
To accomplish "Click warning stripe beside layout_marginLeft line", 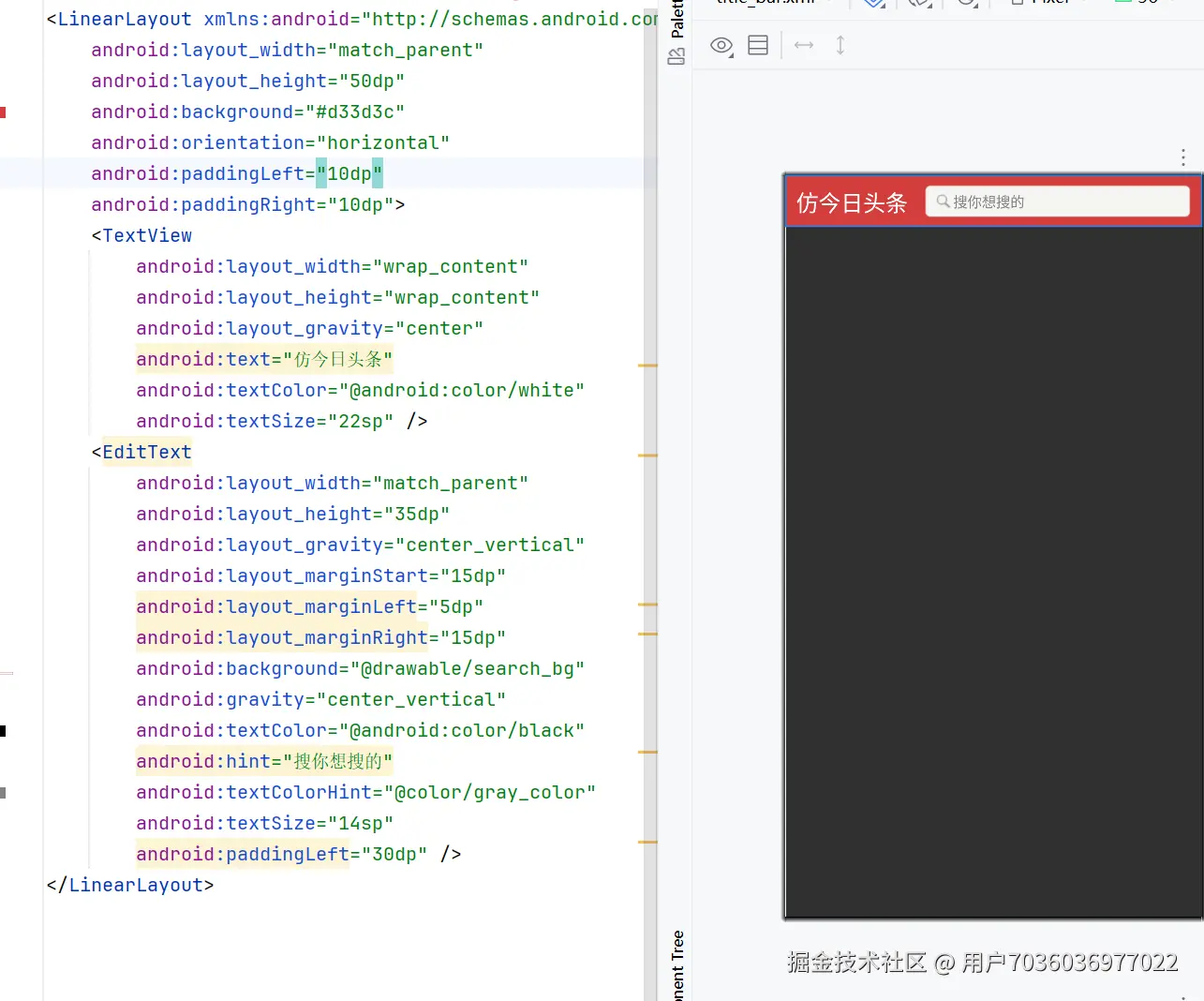I will [x=647, y=605].
